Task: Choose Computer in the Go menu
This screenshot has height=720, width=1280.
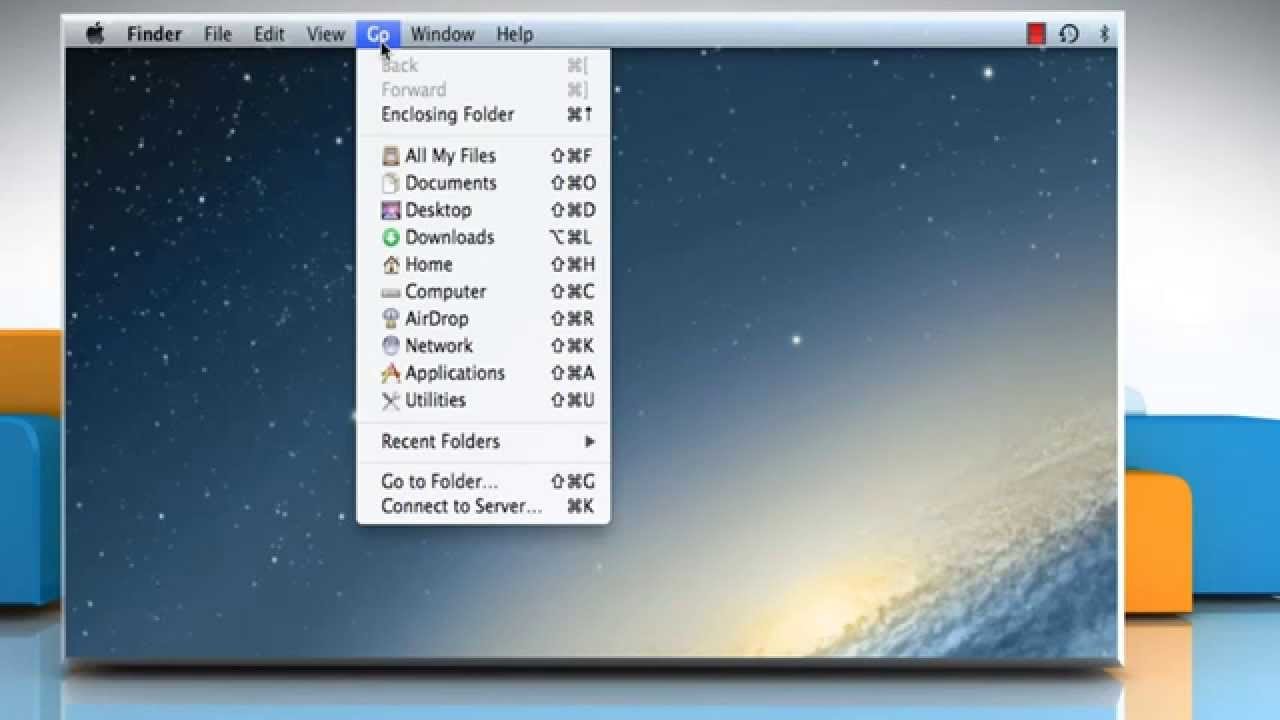Action: click(483, 292)
